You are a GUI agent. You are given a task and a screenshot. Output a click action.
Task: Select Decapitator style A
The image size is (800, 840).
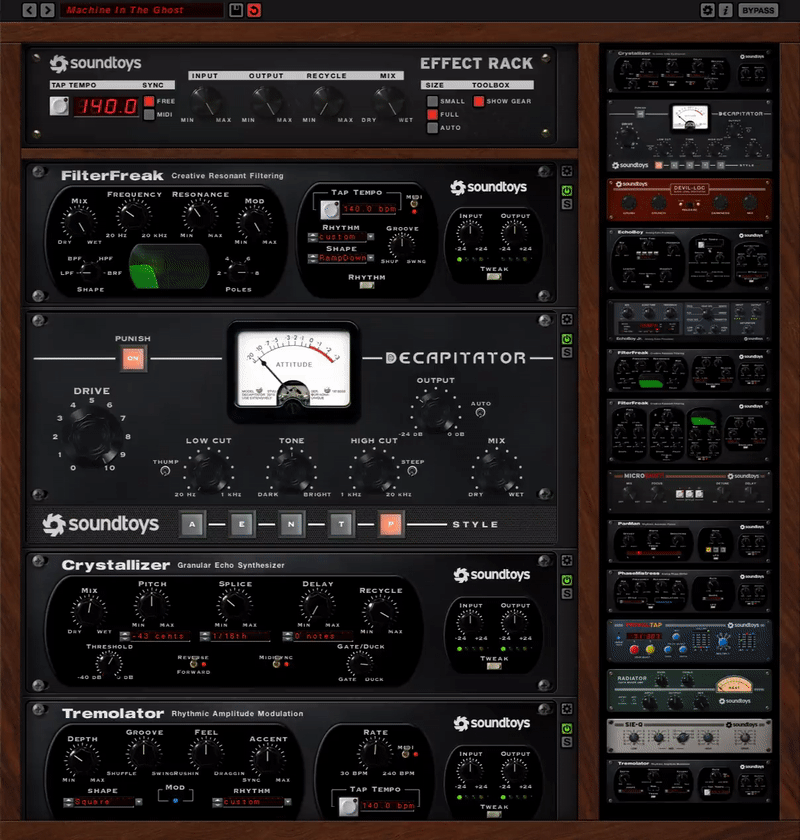click(x=192, y=524)
